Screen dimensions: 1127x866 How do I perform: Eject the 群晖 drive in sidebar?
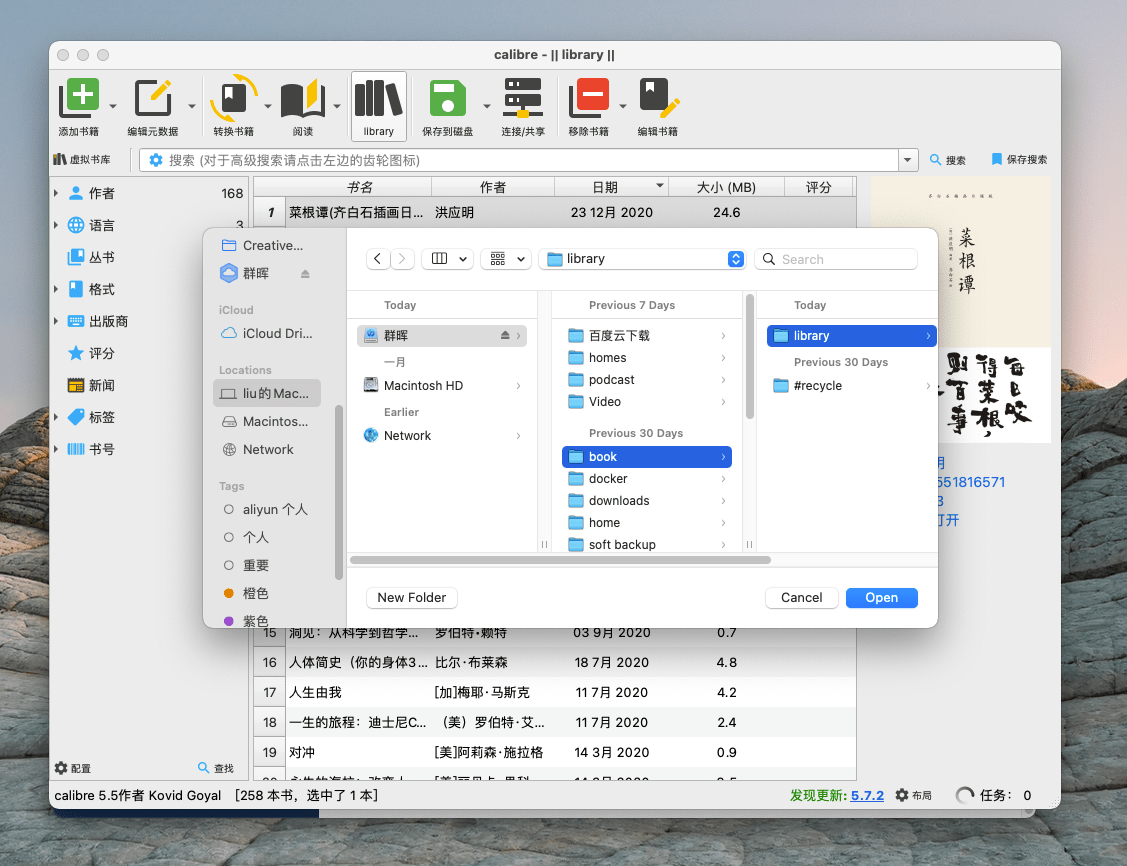point(305,274)
